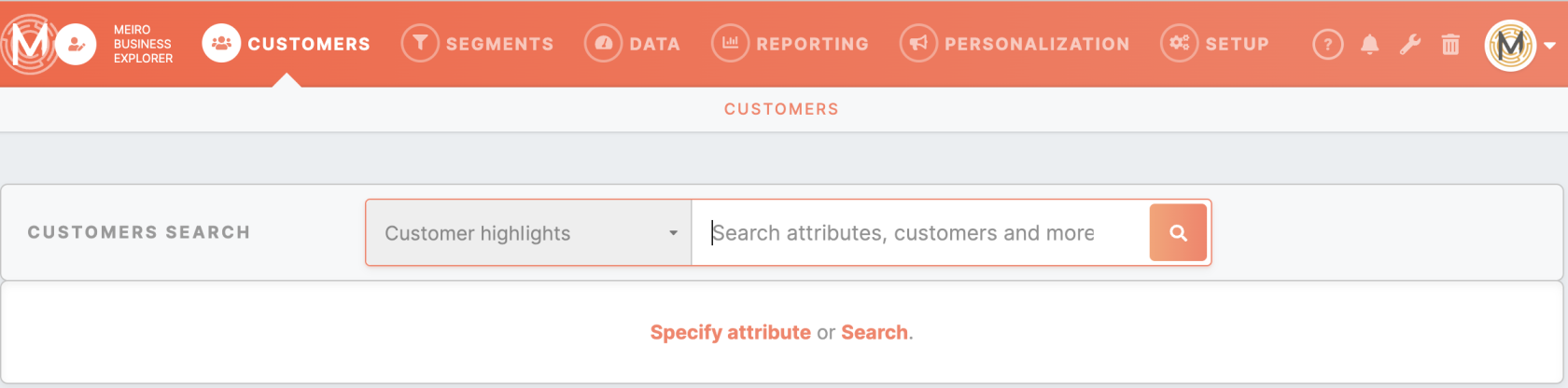
Task: Open the Data gauge icon
Action: [603, 43]
